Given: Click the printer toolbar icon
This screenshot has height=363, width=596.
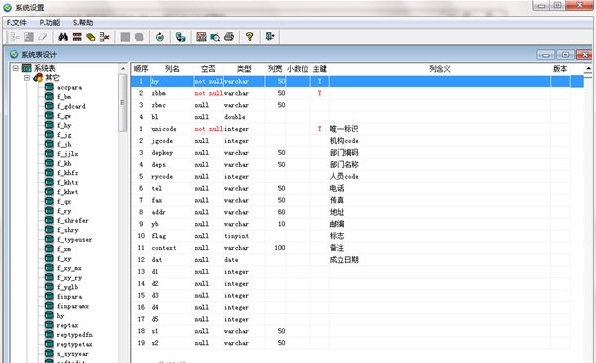Looking at the screenshot, I should 229,37.
